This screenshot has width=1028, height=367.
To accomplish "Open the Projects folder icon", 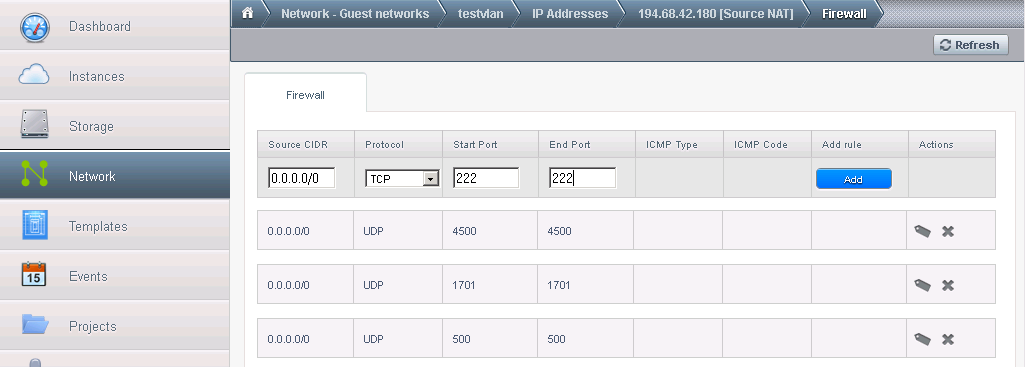I will coord(35,324).
